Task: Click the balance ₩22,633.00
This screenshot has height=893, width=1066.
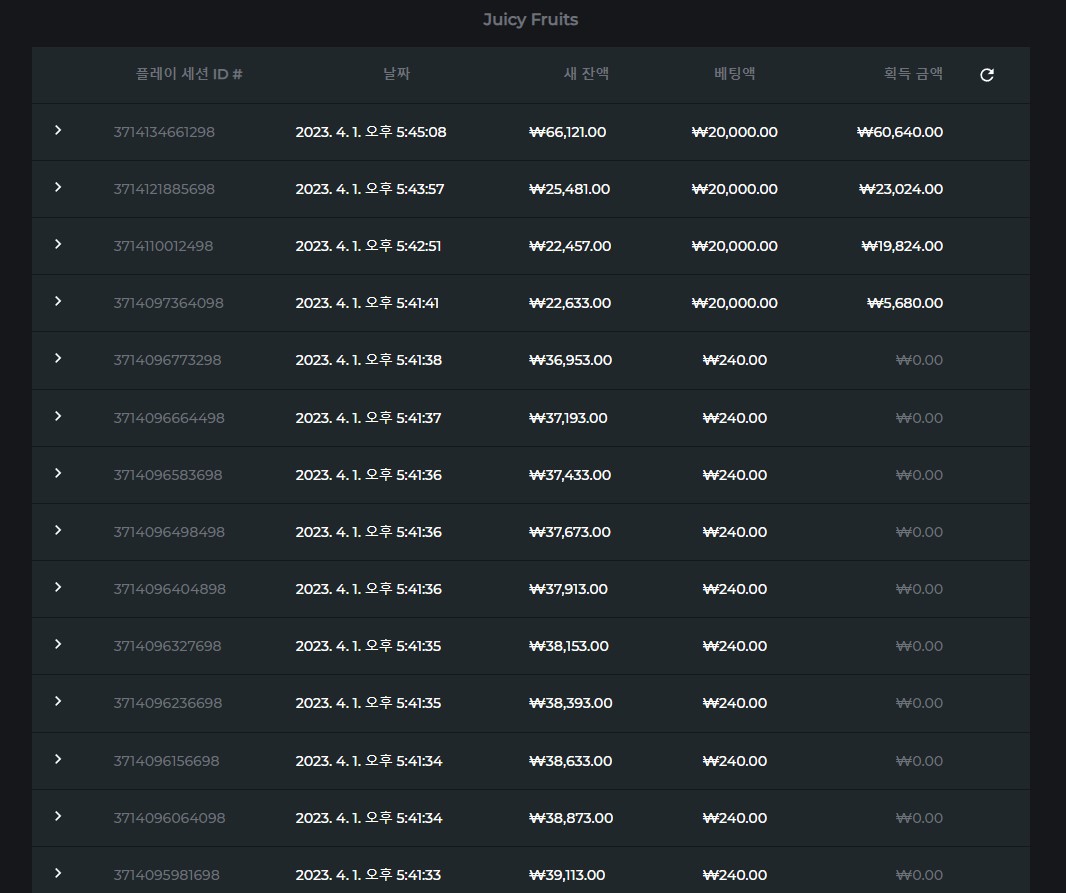Action: pos(570,303)
